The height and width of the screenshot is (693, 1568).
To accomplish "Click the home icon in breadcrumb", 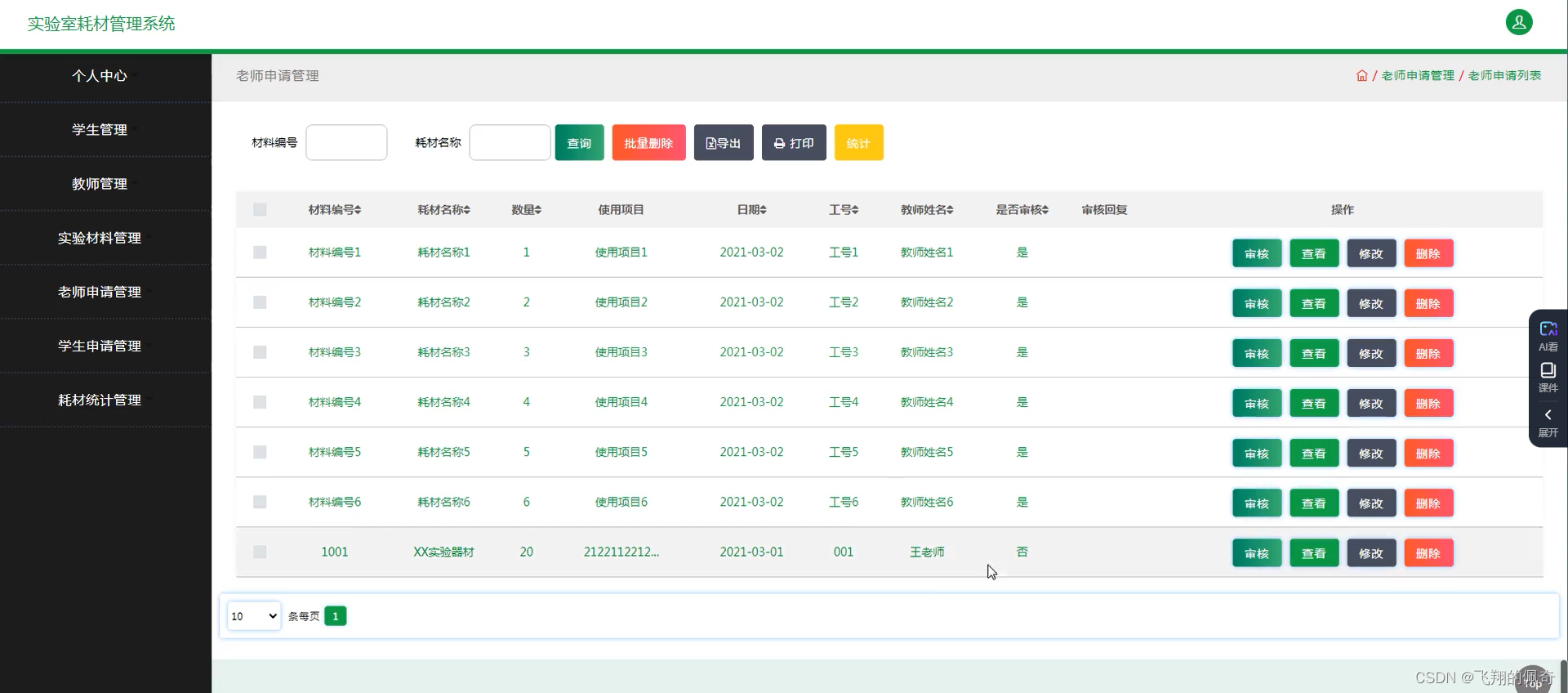I will click(1361, 75).
